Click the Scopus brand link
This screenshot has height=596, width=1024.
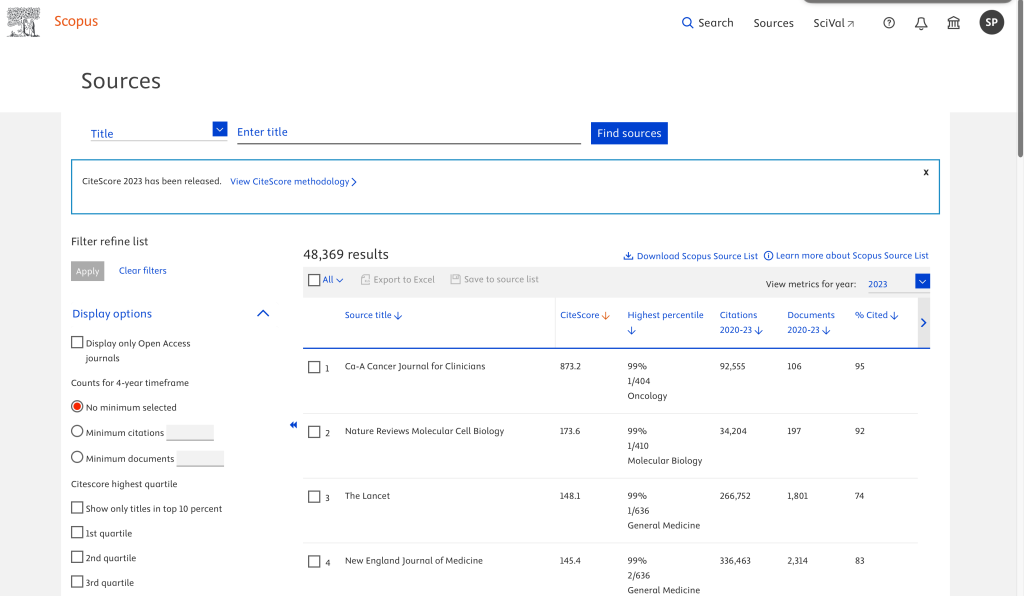(x=76, y=21)
